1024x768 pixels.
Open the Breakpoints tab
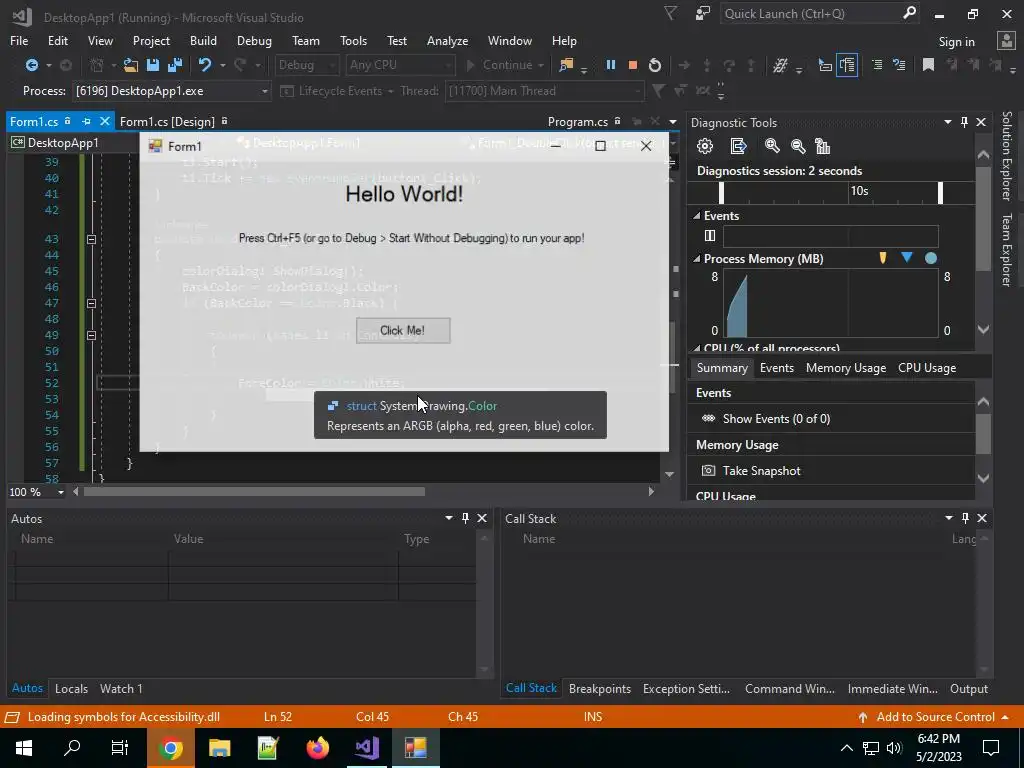coord(600,688)
